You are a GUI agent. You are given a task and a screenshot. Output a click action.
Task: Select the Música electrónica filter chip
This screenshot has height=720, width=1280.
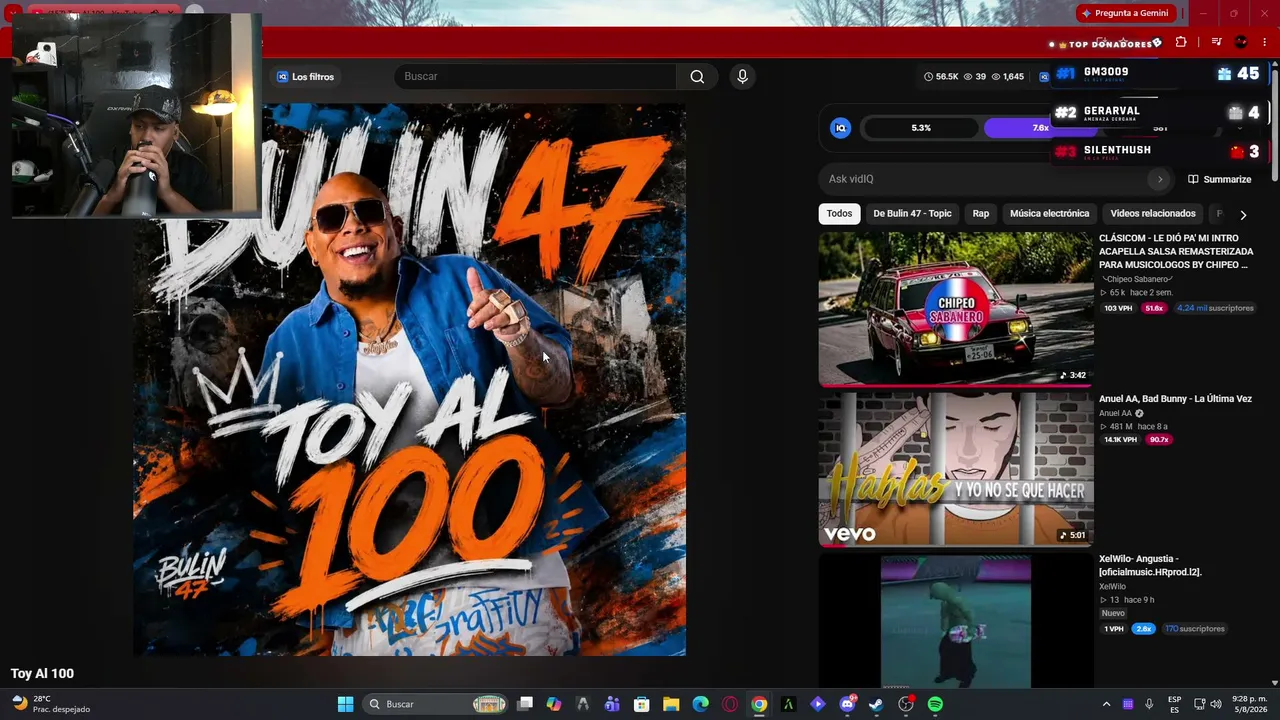click(1049, 214)
